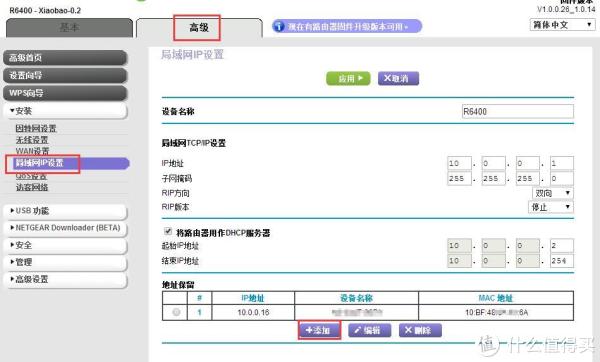This screenshot has height=362, width=600.
Task: Toggle 将路由器用作DHCP服务器 checkbox
Action: click(x=168, y=231)
